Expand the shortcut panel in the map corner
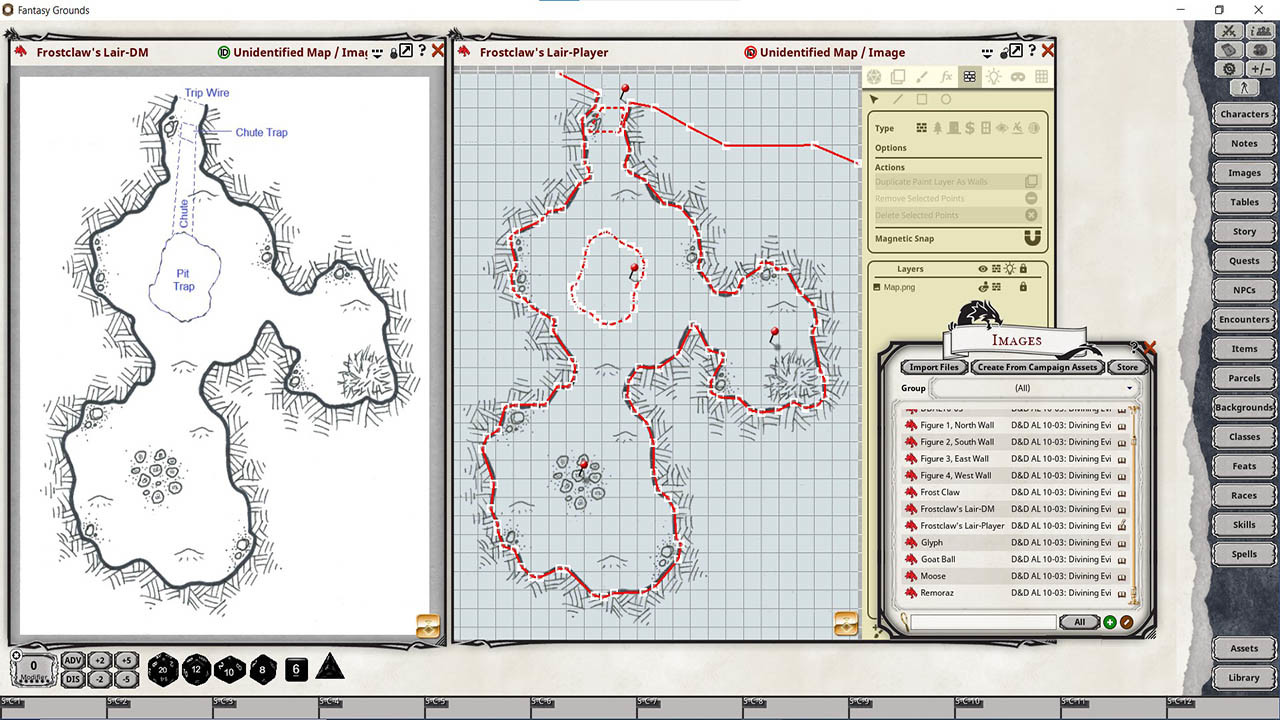The height and width of the screenshot is (720, 1280). [x=845, y=624]
